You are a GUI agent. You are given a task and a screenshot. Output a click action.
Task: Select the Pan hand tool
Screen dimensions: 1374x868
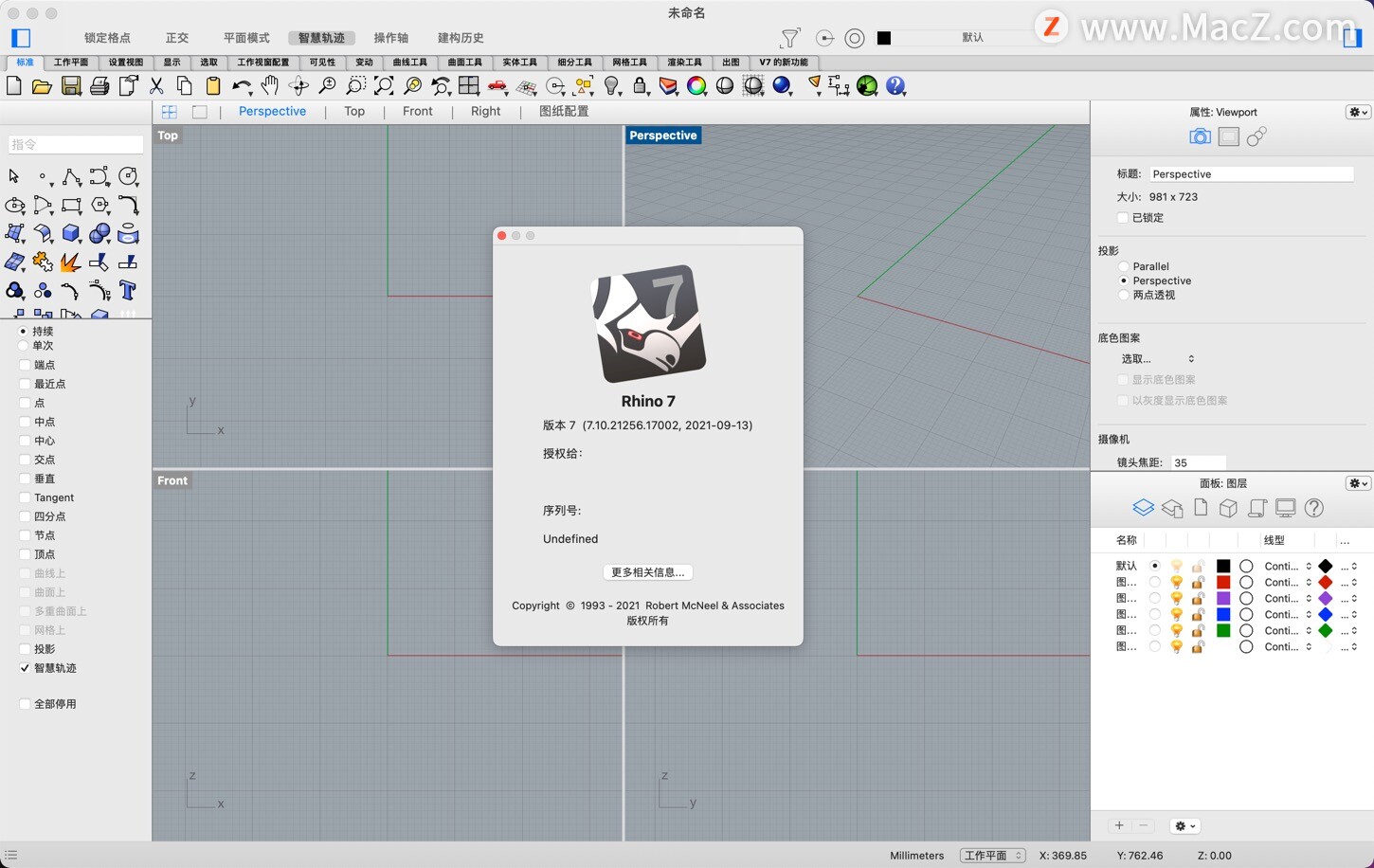tap(270, 86)
